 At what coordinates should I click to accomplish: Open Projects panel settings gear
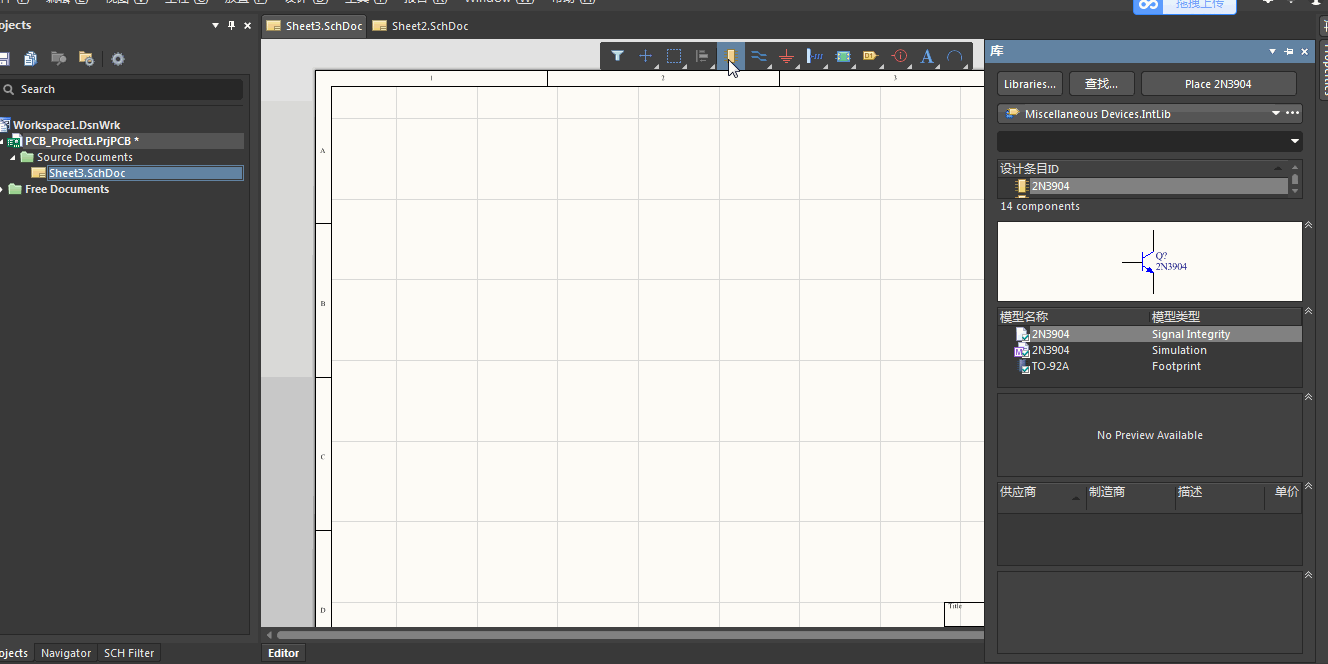(x=118, y=59)
